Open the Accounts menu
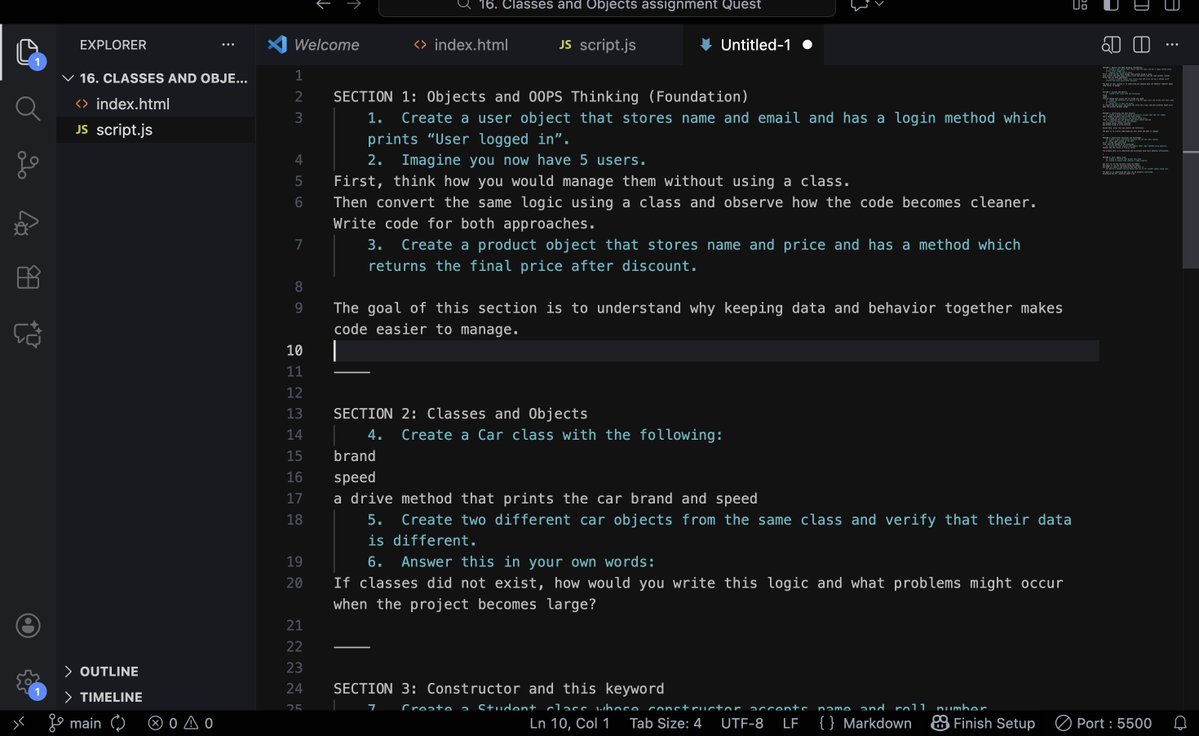The width and height of the screenshot is (1199, 736). 28,625
